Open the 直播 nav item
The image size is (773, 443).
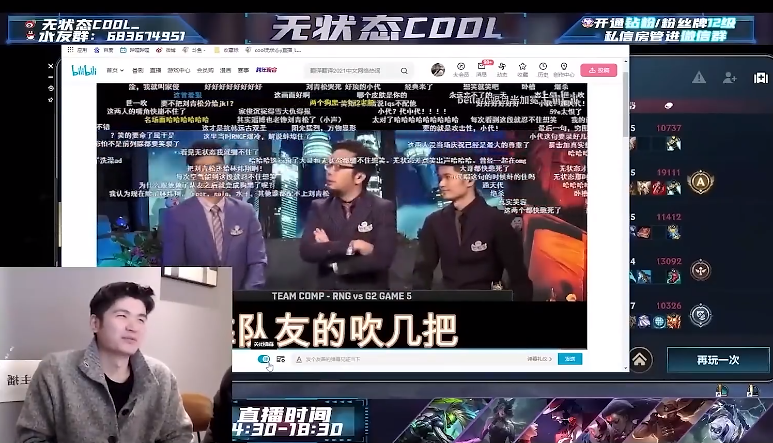(x=155, y=70)
